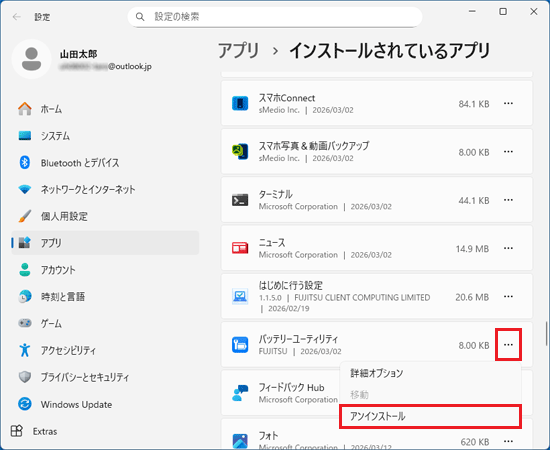
Task: Select 移動 in the context menu
Action: point(430,395)
